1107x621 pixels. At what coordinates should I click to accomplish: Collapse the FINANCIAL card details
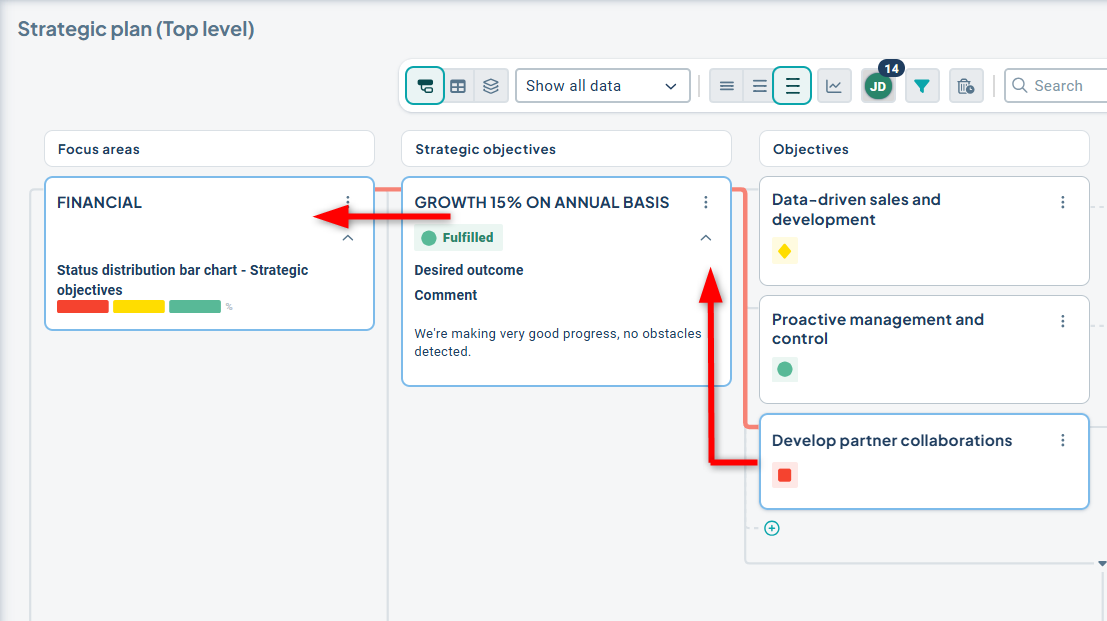(x=348, y=238)
